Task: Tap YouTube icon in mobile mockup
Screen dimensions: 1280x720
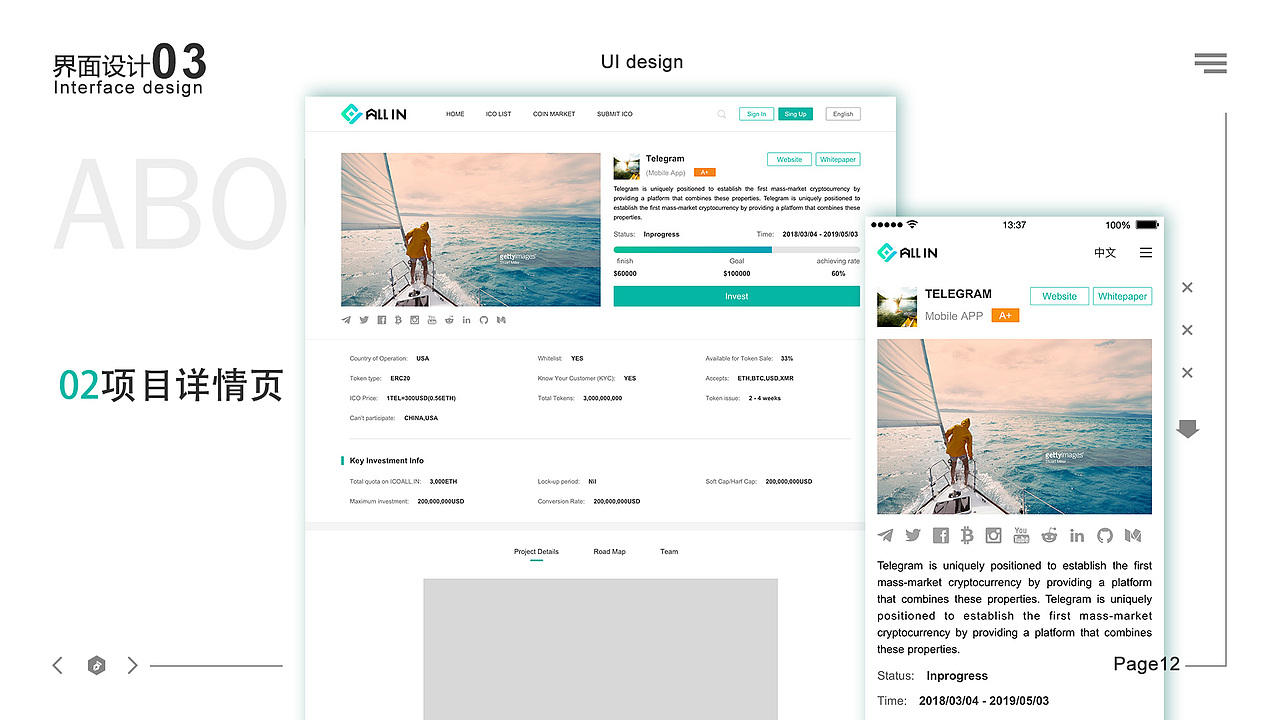Action: tap(1021, 535)
